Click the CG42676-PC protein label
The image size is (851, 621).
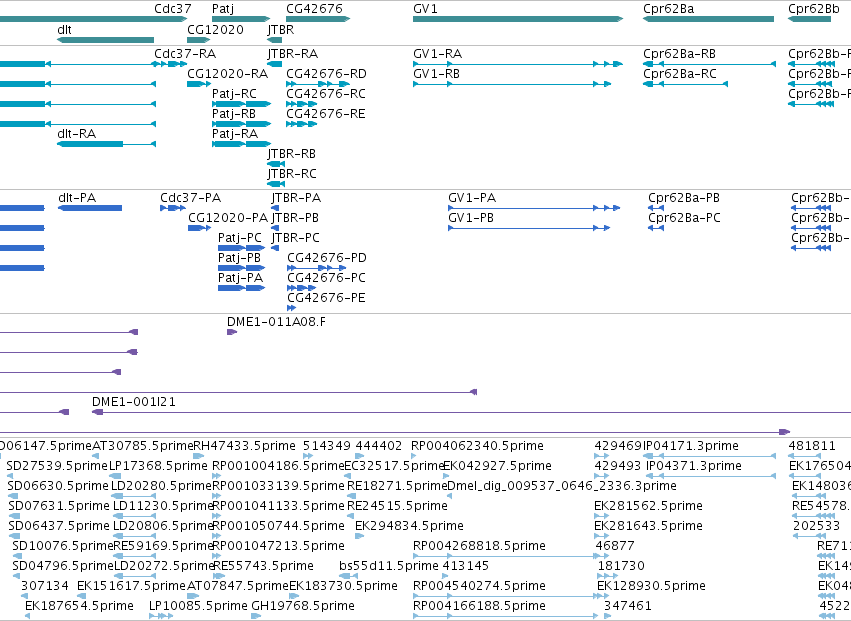click(x=326, y=277)
